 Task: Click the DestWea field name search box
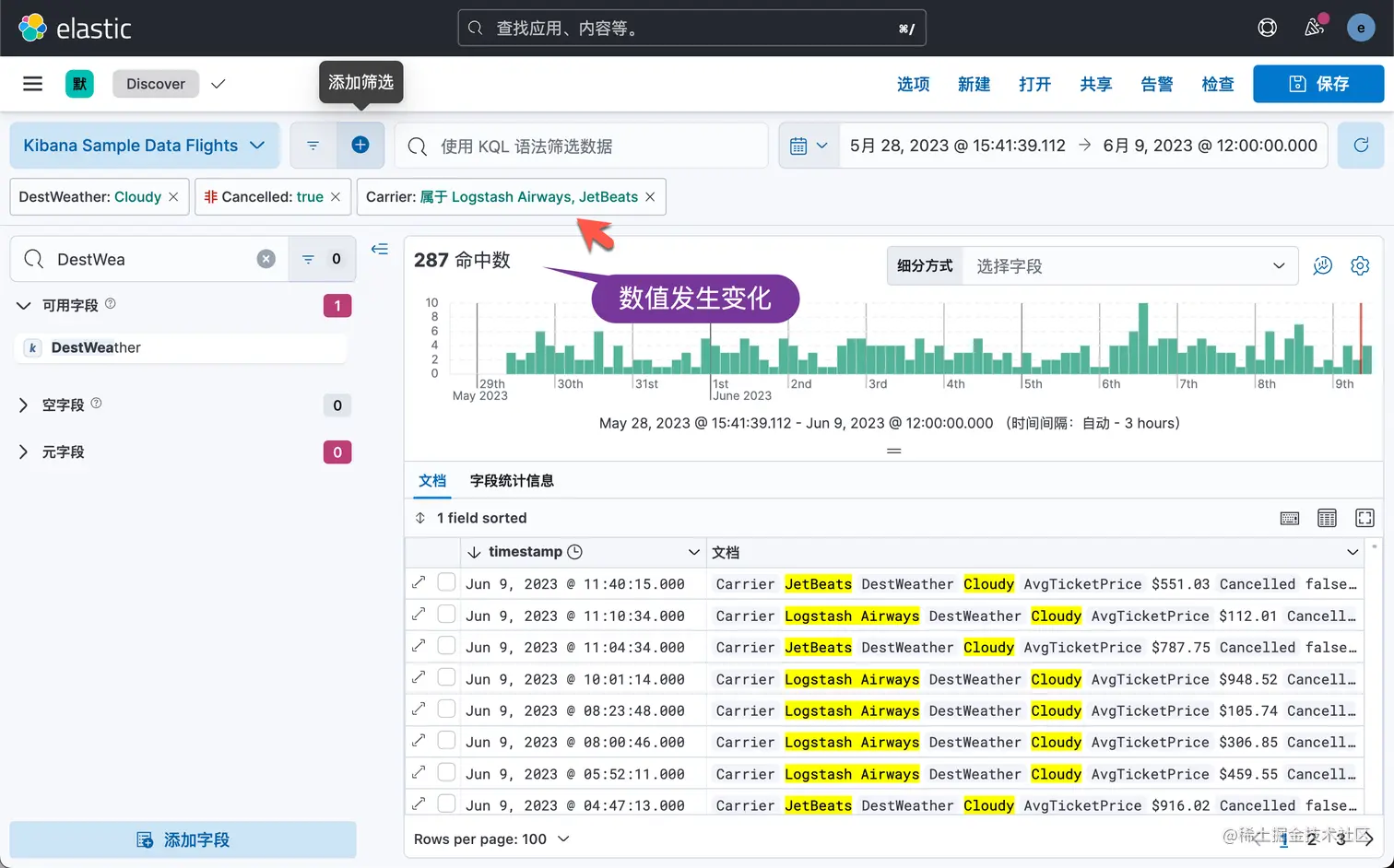(x=149, y=259)
